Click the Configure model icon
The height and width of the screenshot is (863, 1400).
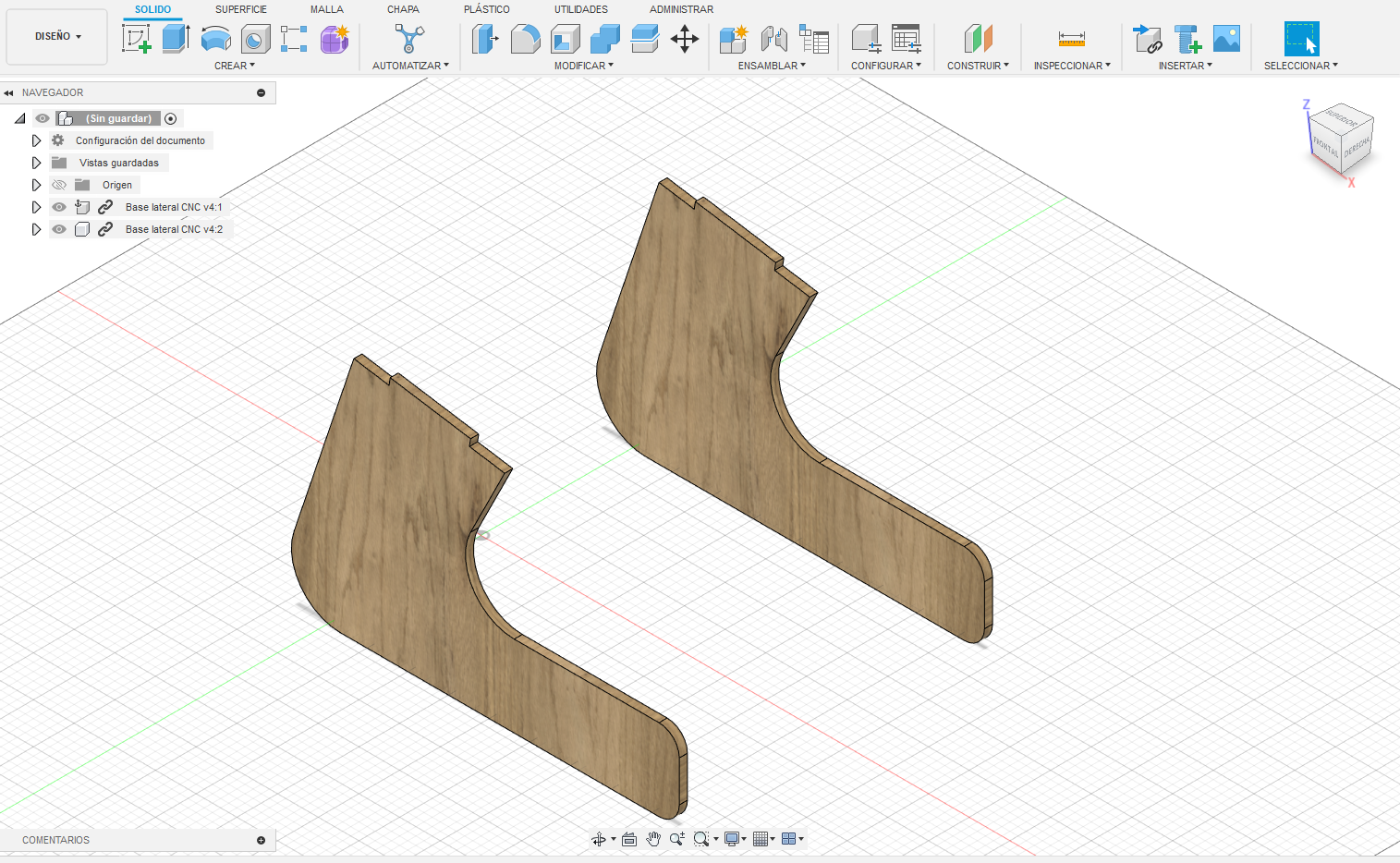pos(866,38)
